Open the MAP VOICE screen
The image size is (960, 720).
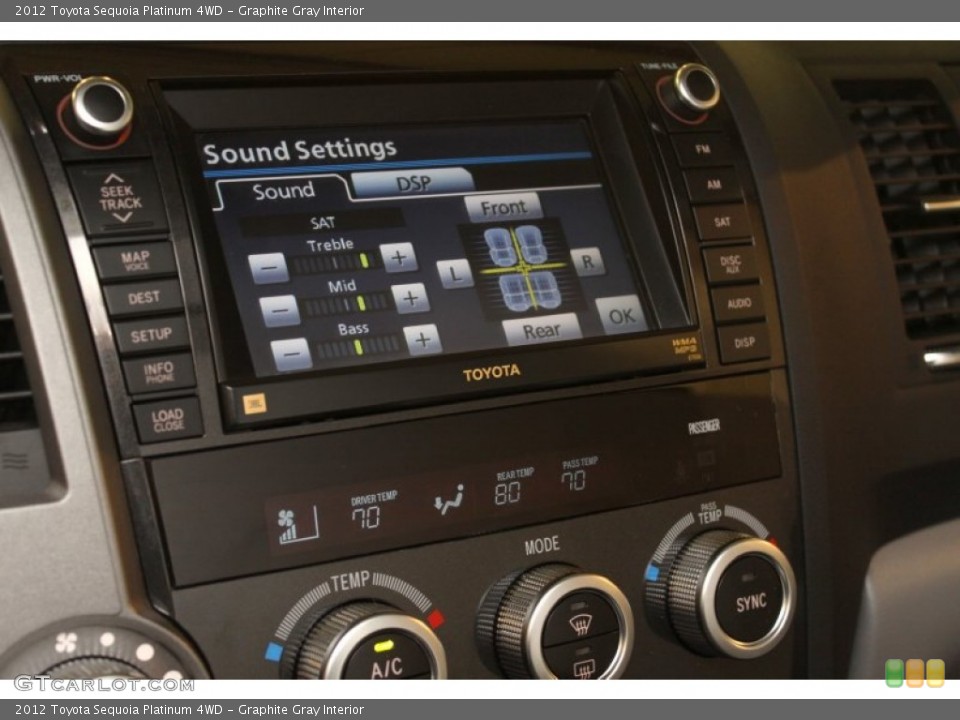[x=135, y=260]
